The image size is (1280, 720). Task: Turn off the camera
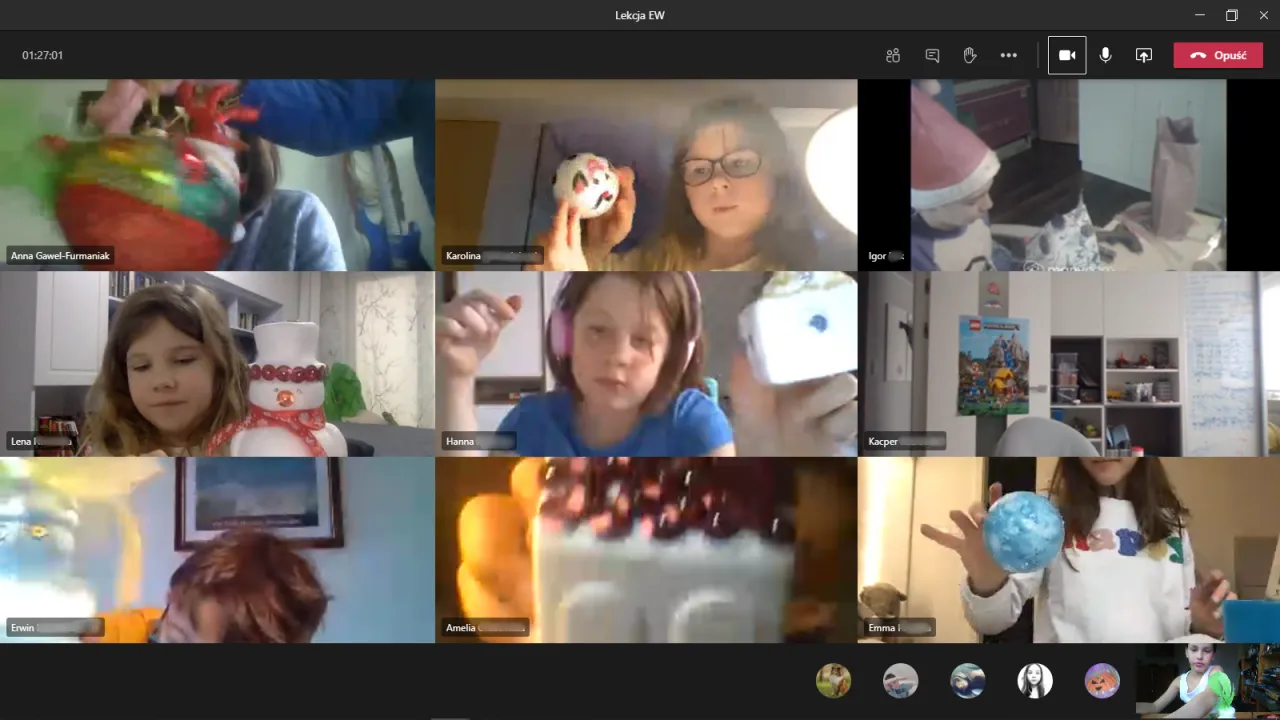point(1067,55)
